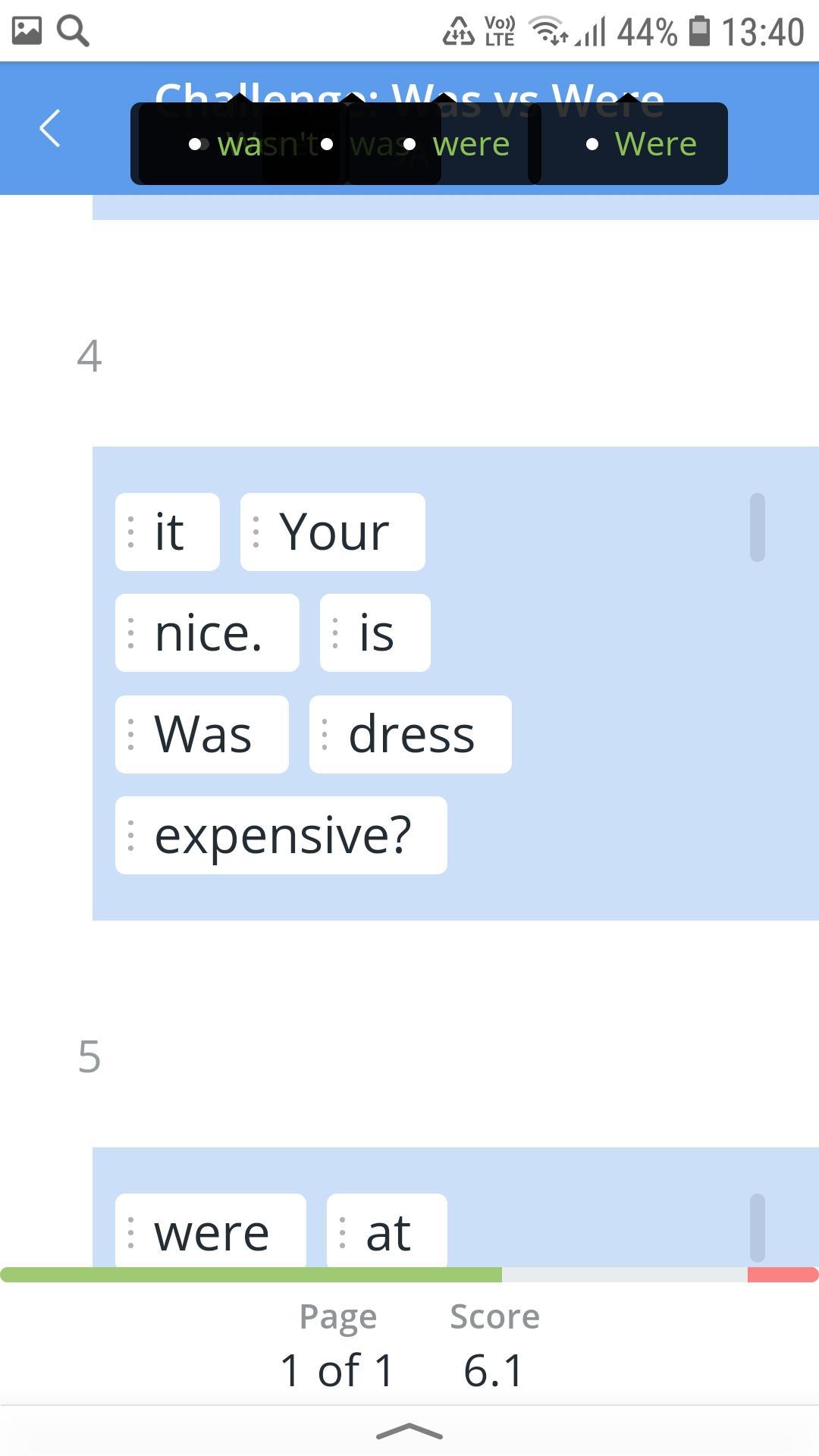
Task: Expand the bottom panel with the up chevron
Action: point(409,1432)
